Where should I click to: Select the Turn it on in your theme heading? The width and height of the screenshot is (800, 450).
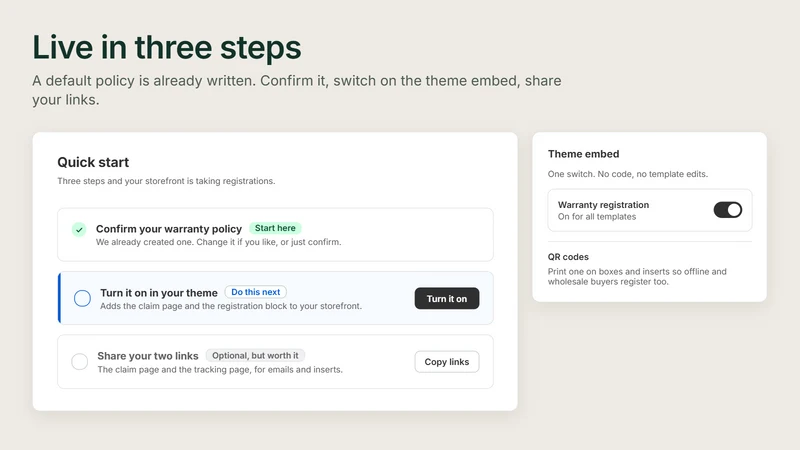pyautogui.click(x=159, y=293)
